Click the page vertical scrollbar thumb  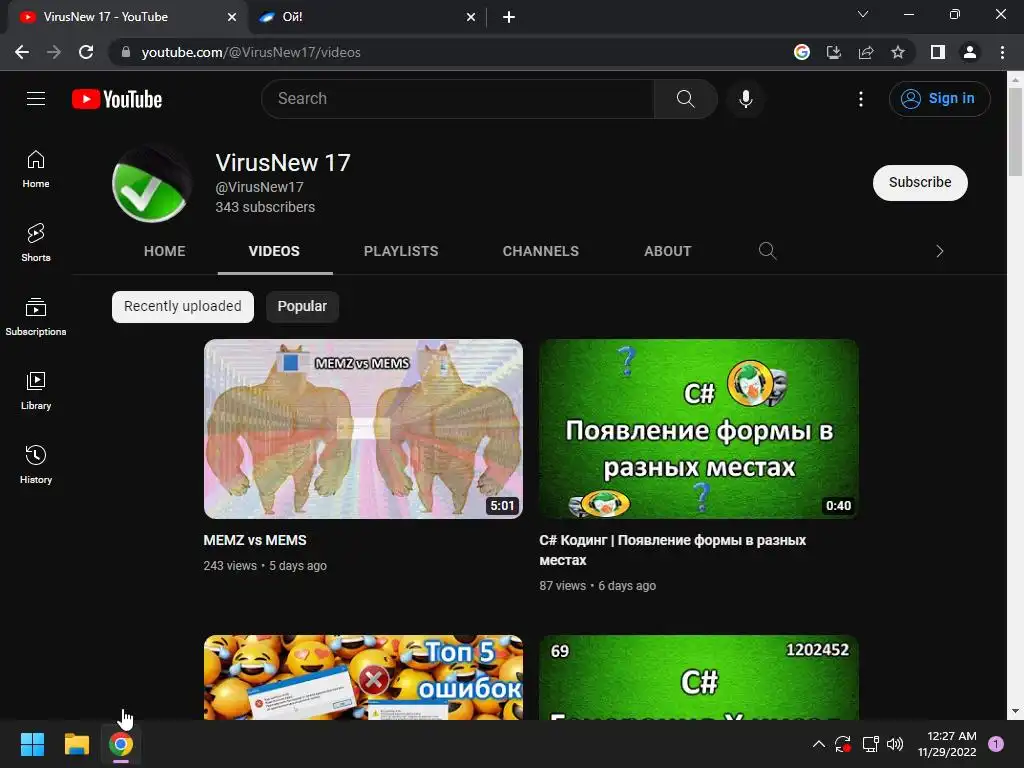click(1015, 131)
